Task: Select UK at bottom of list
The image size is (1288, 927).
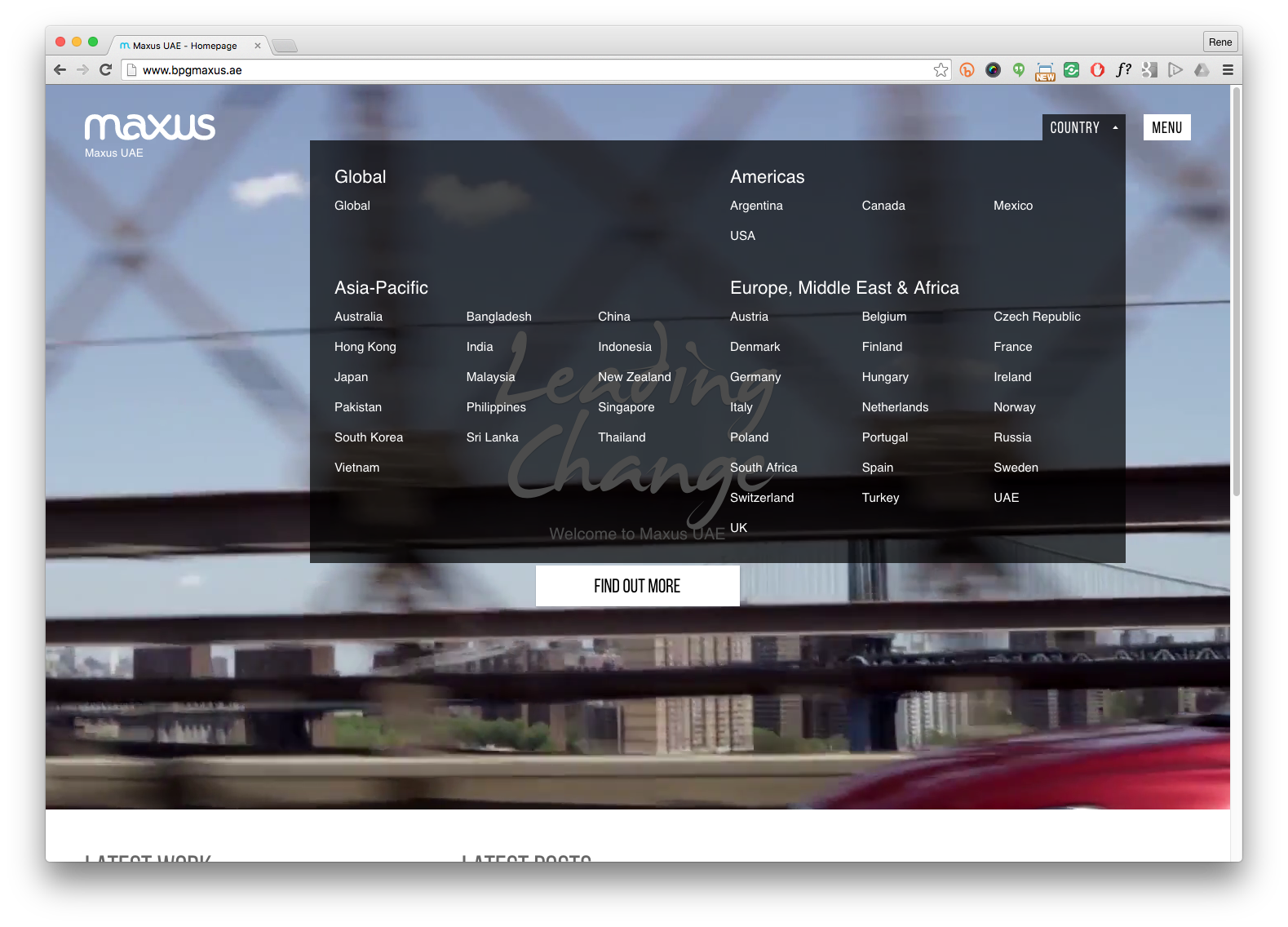Action: [x=739, y=528]
